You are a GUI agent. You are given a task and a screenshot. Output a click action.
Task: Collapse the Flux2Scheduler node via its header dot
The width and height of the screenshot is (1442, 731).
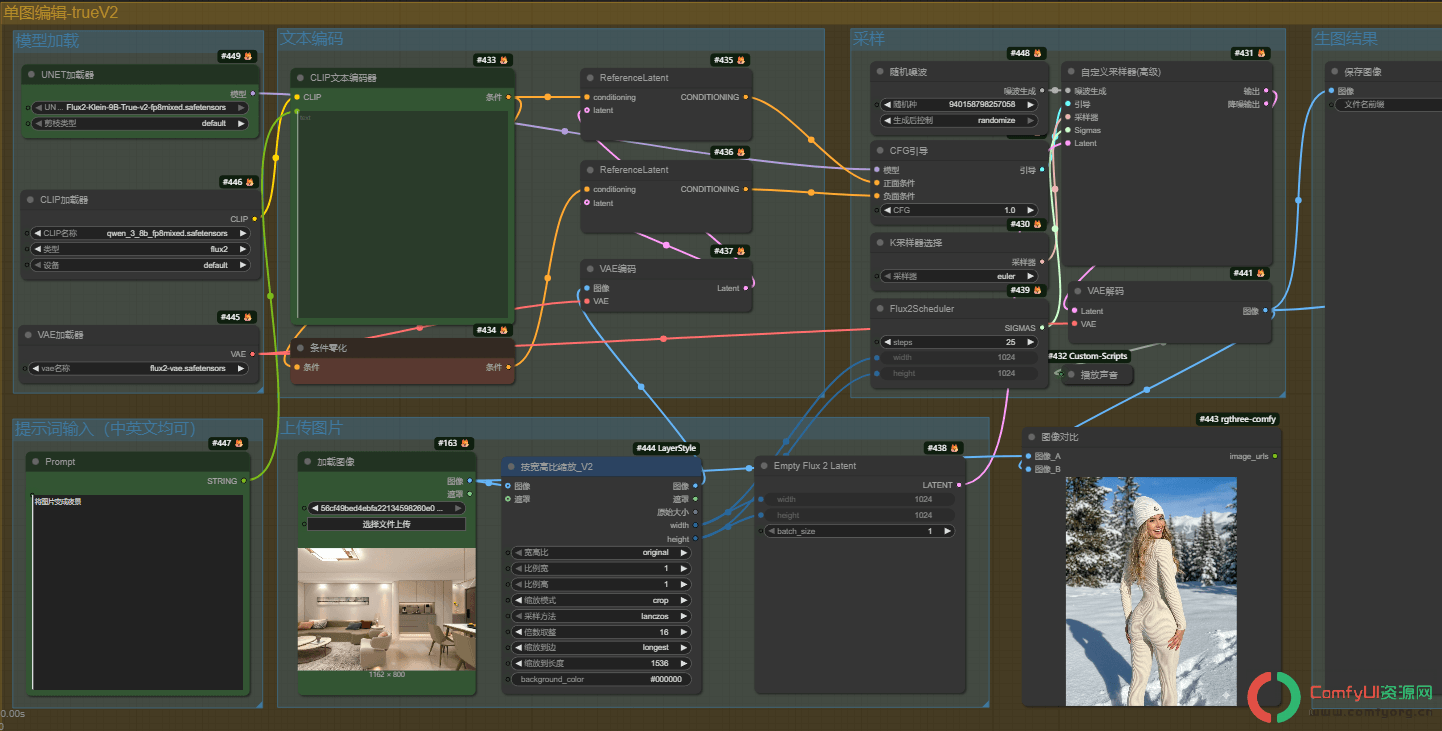880,309
